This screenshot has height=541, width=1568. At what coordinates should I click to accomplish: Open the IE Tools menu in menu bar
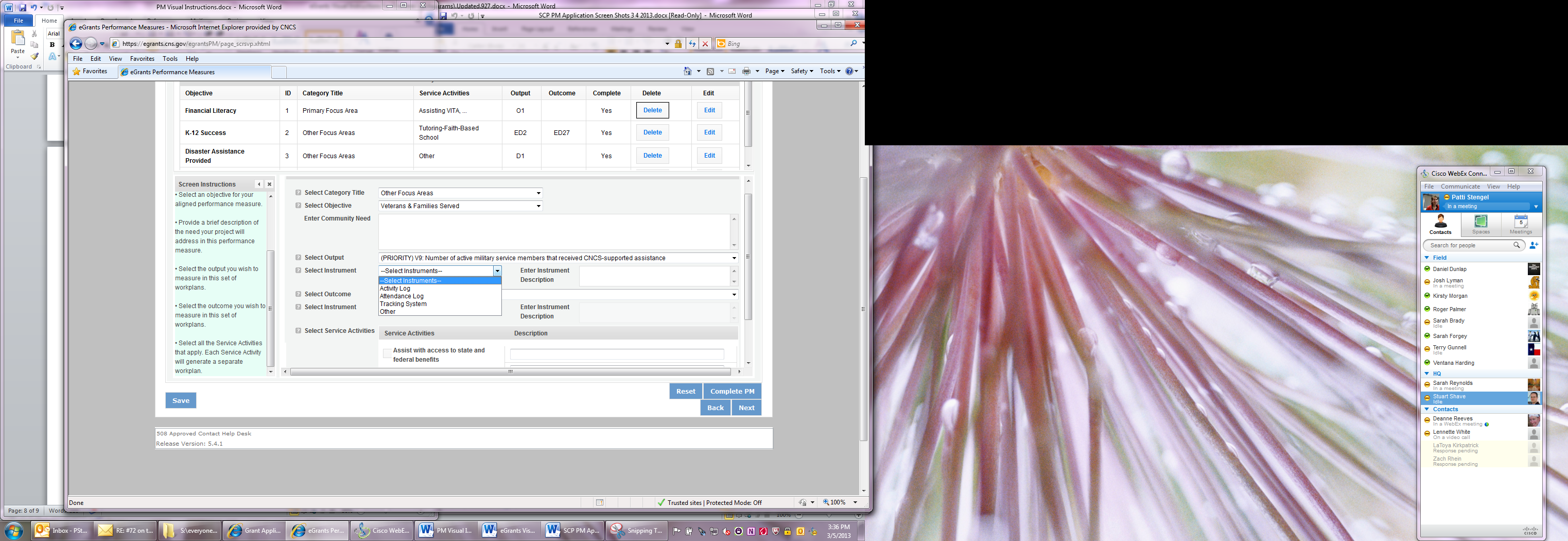tap(170, 59)
